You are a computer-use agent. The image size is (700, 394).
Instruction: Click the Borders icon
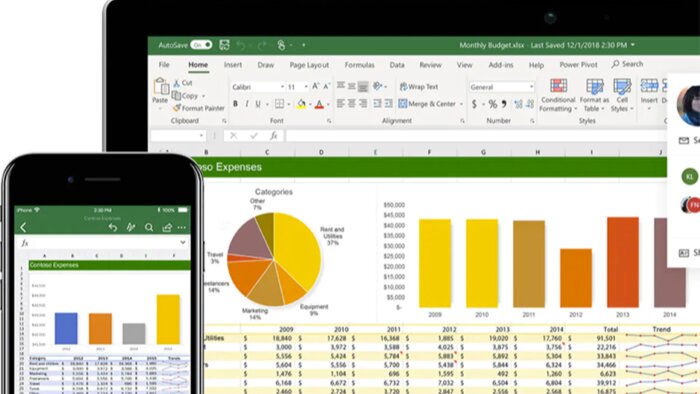tap(279, 104)
